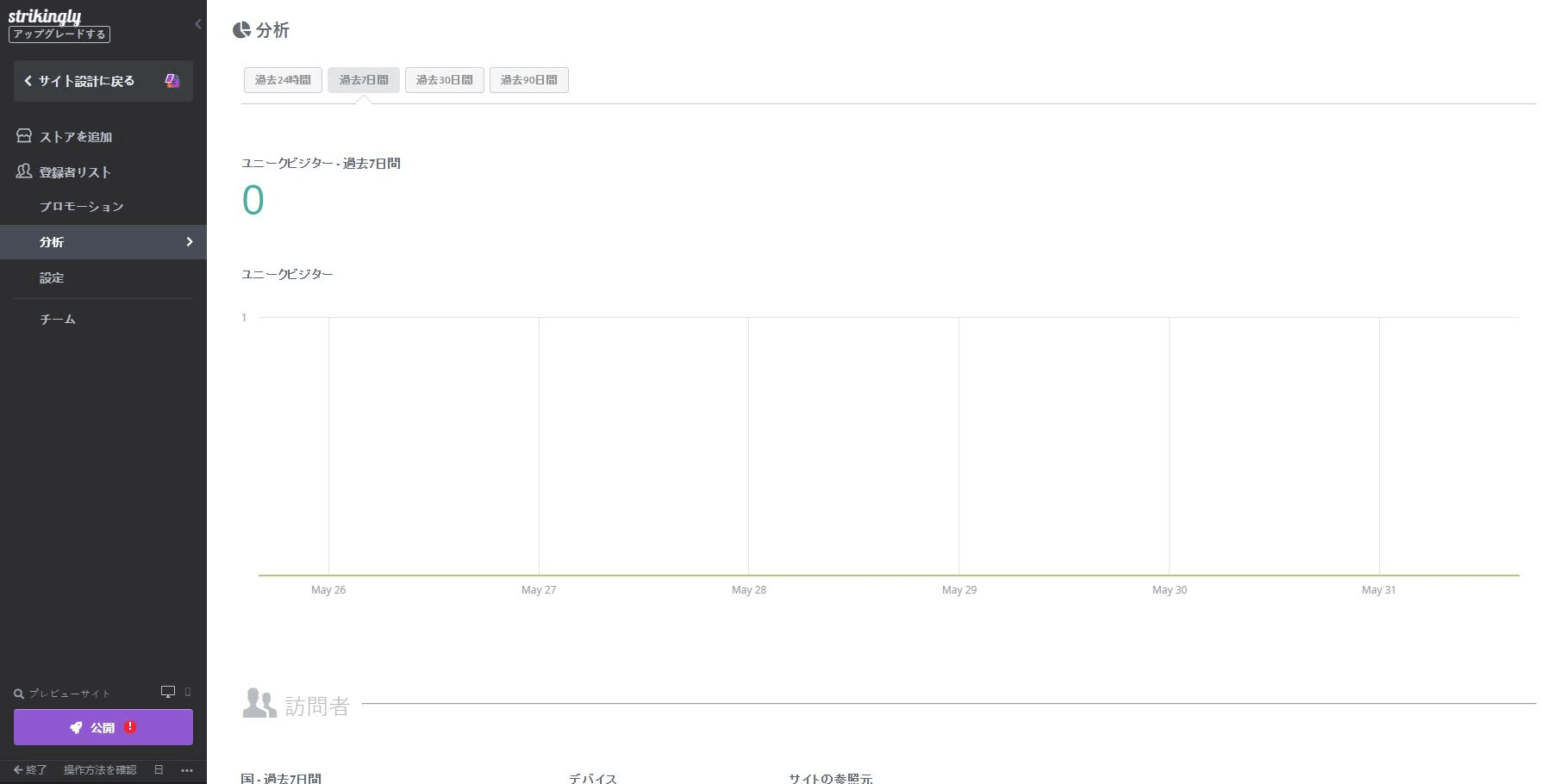This screenshot has height=784, width=1542.
Task: Select the 過去90日間 time range
Action: tap(528, 80)
